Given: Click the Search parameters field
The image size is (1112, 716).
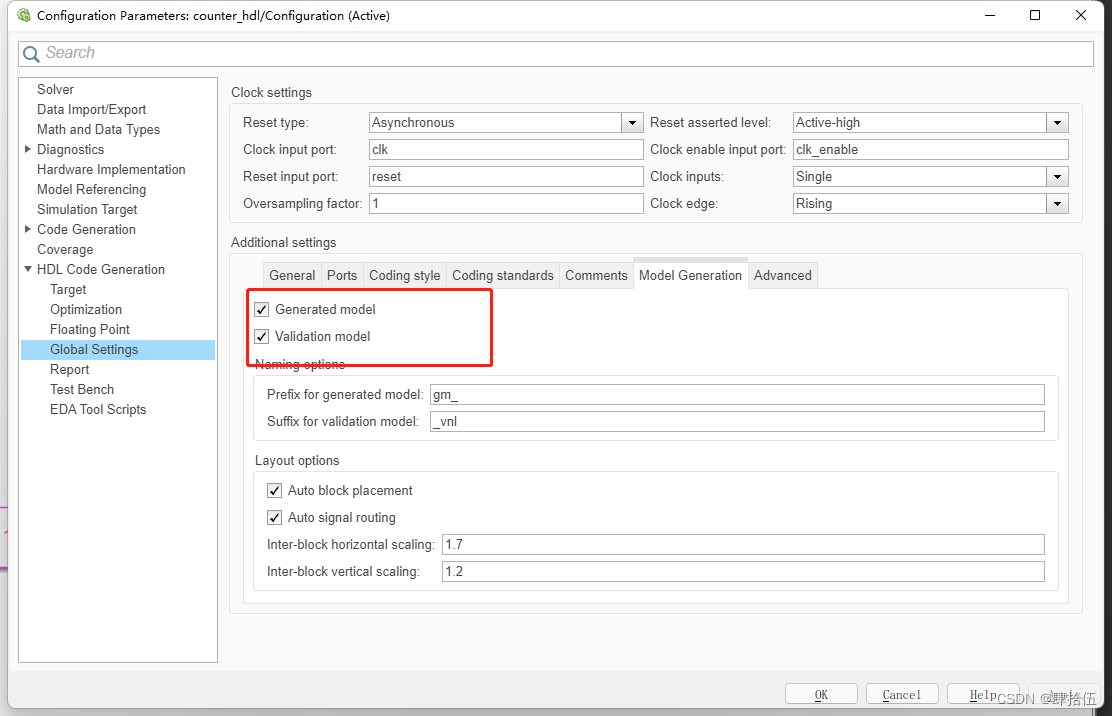Looking at the screenshot, I should pyautogui.click(x=555, y=54).
